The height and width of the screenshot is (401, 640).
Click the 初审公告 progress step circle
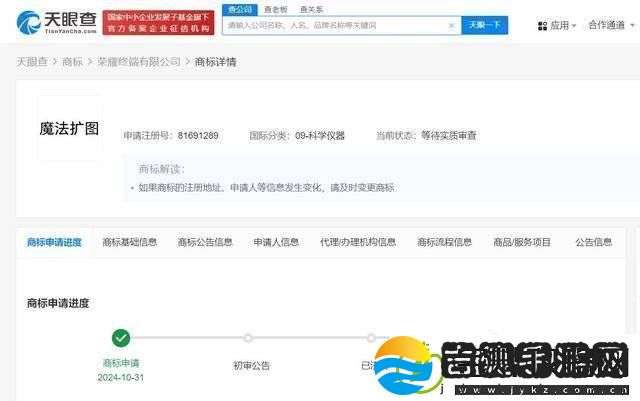(248, 338)
